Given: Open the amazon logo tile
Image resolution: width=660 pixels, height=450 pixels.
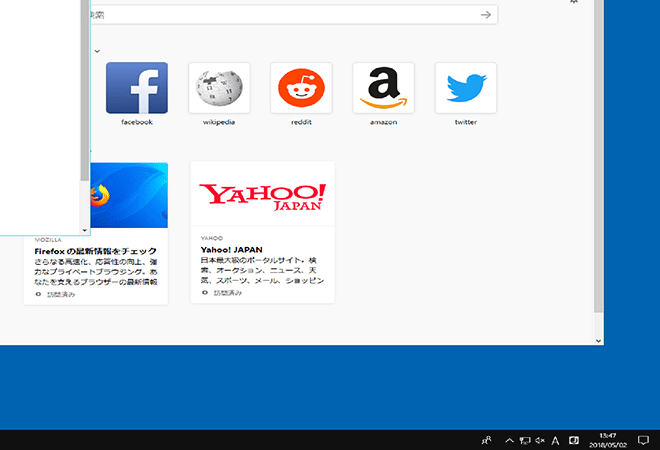Looking at the screenshot, I should tap(383, 88).
